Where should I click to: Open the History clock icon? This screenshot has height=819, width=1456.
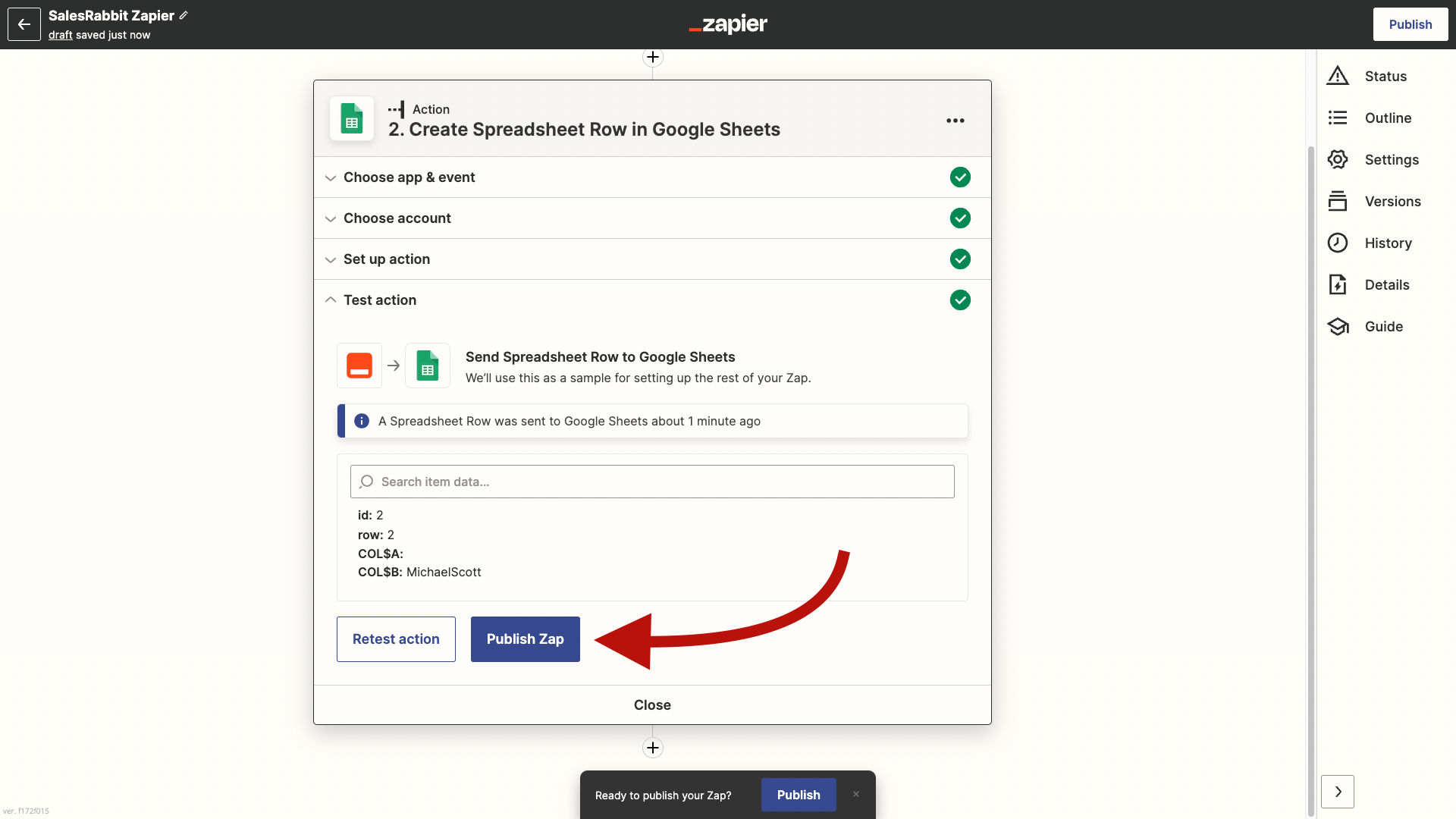[x=1338, y=243]
